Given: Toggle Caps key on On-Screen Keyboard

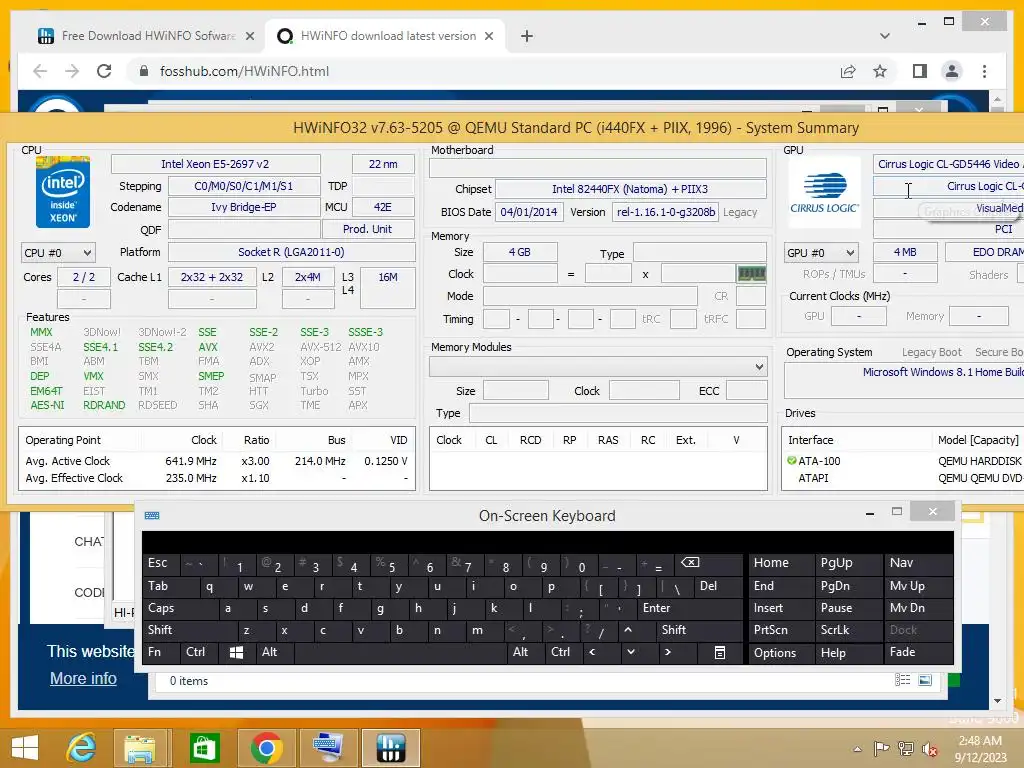Looking at the screenshot, I should point(180,608).
